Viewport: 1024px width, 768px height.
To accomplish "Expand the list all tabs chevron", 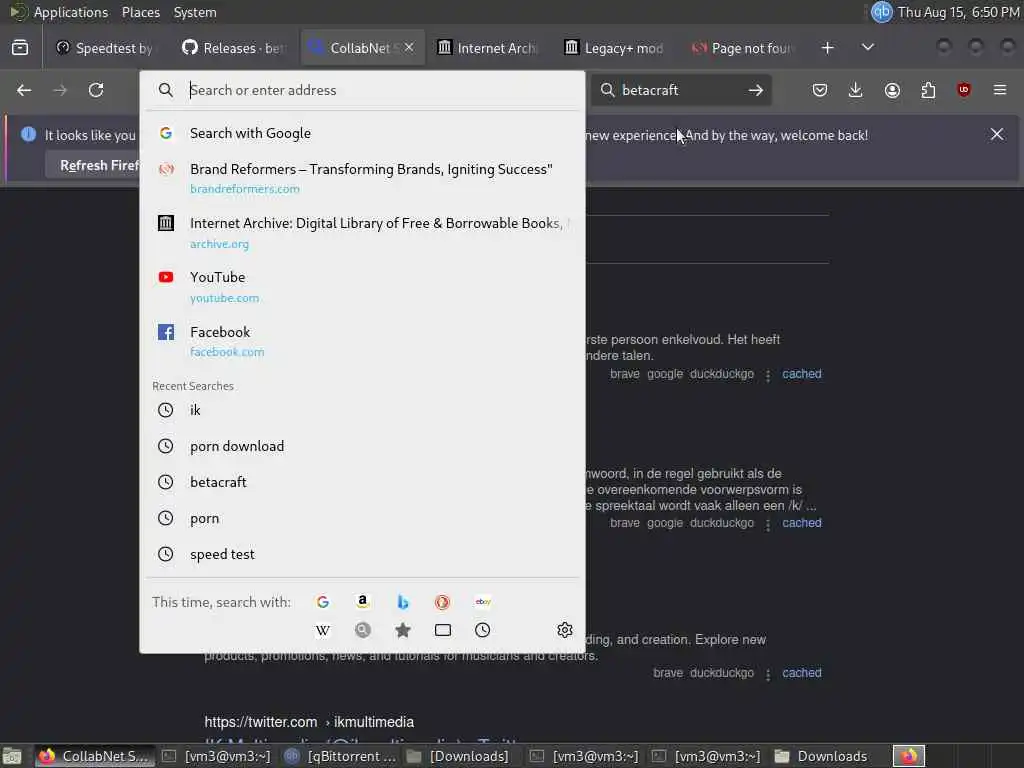I will [x=868, y=48].
